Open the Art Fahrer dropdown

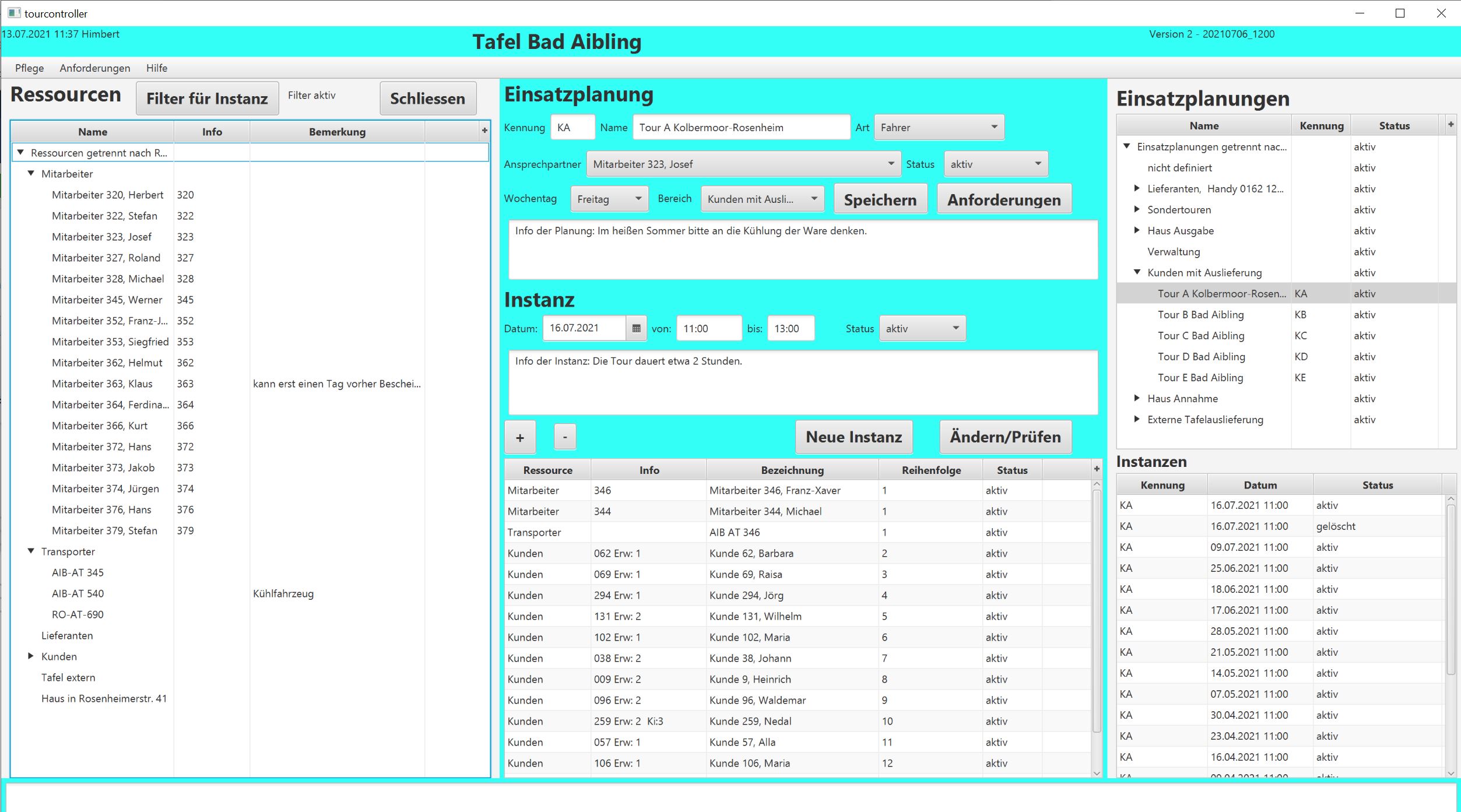pyautogui.click(x=939, y=128)
